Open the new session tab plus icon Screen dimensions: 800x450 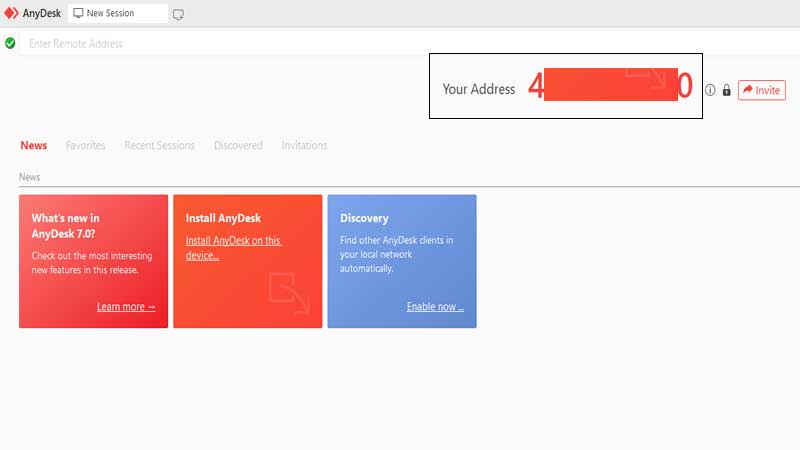(178, 14)
